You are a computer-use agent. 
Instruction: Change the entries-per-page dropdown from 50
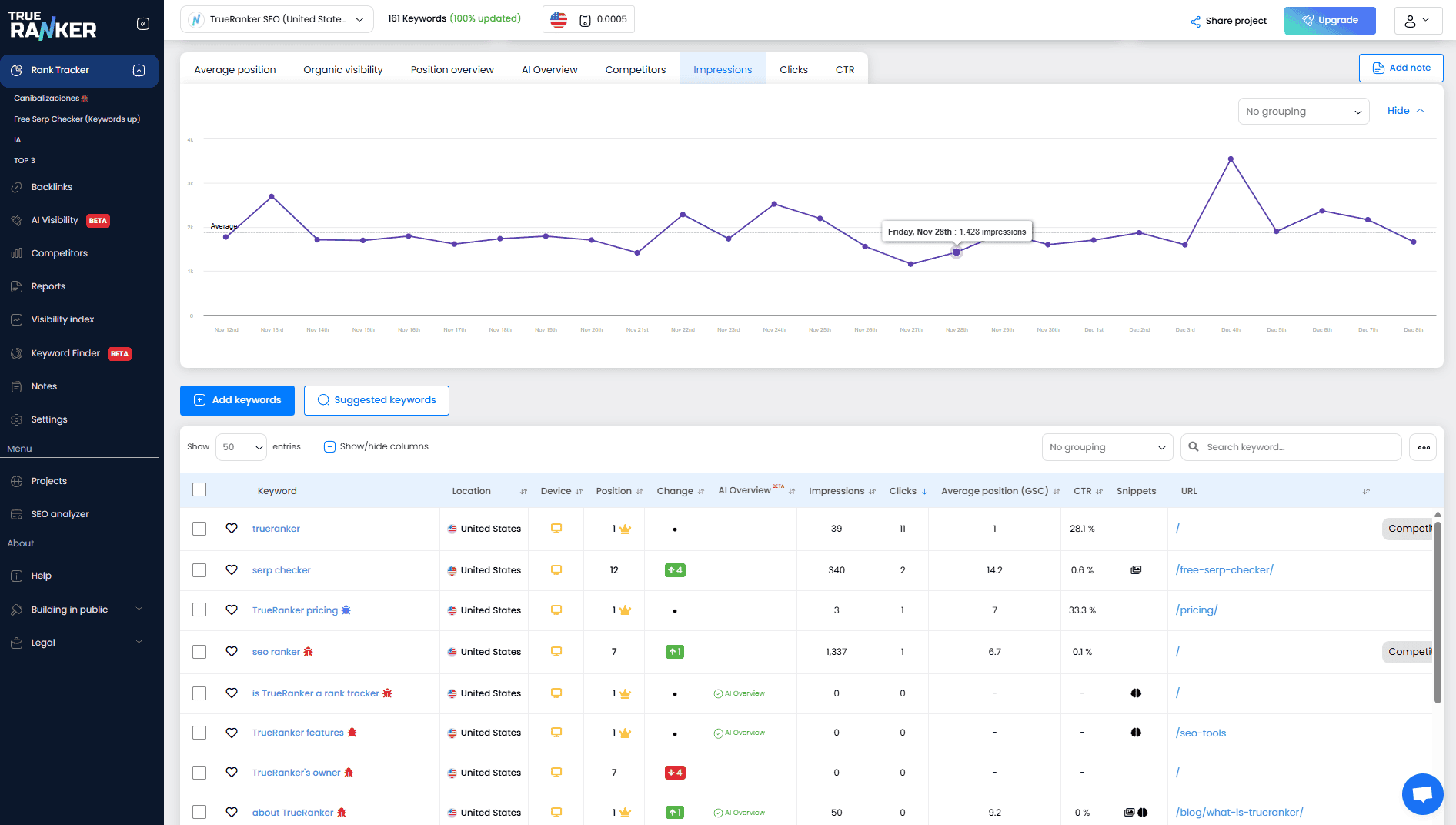tap(242, 447)
